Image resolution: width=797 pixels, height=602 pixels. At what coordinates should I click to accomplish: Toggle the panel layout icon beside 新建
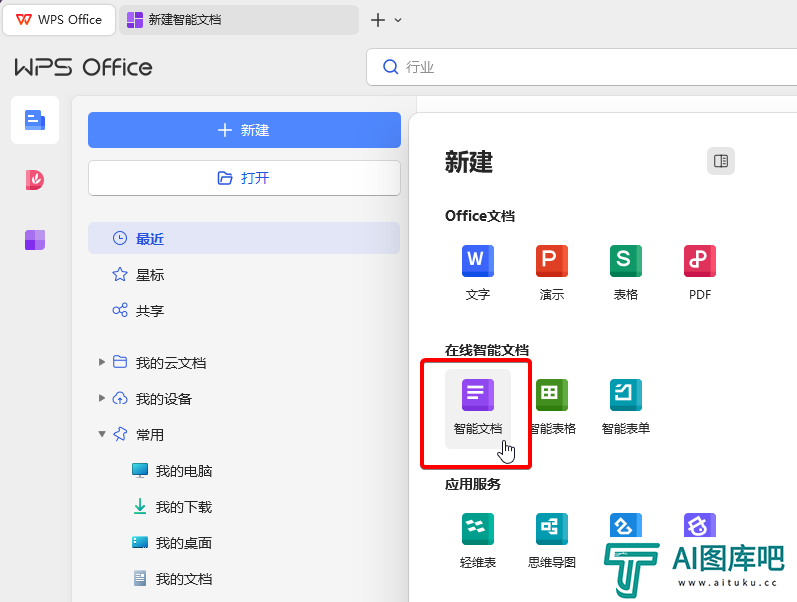(x=721, y=161)
